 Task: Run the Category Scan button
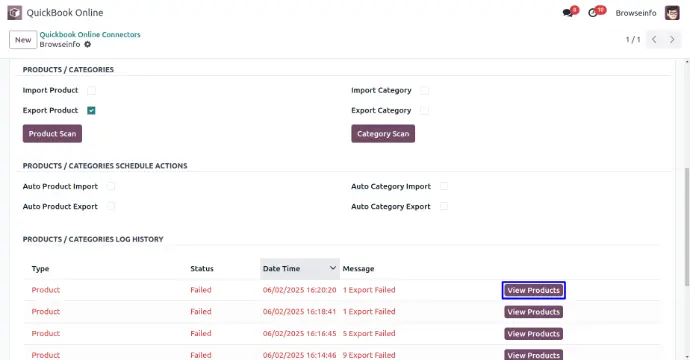(383, 134)
